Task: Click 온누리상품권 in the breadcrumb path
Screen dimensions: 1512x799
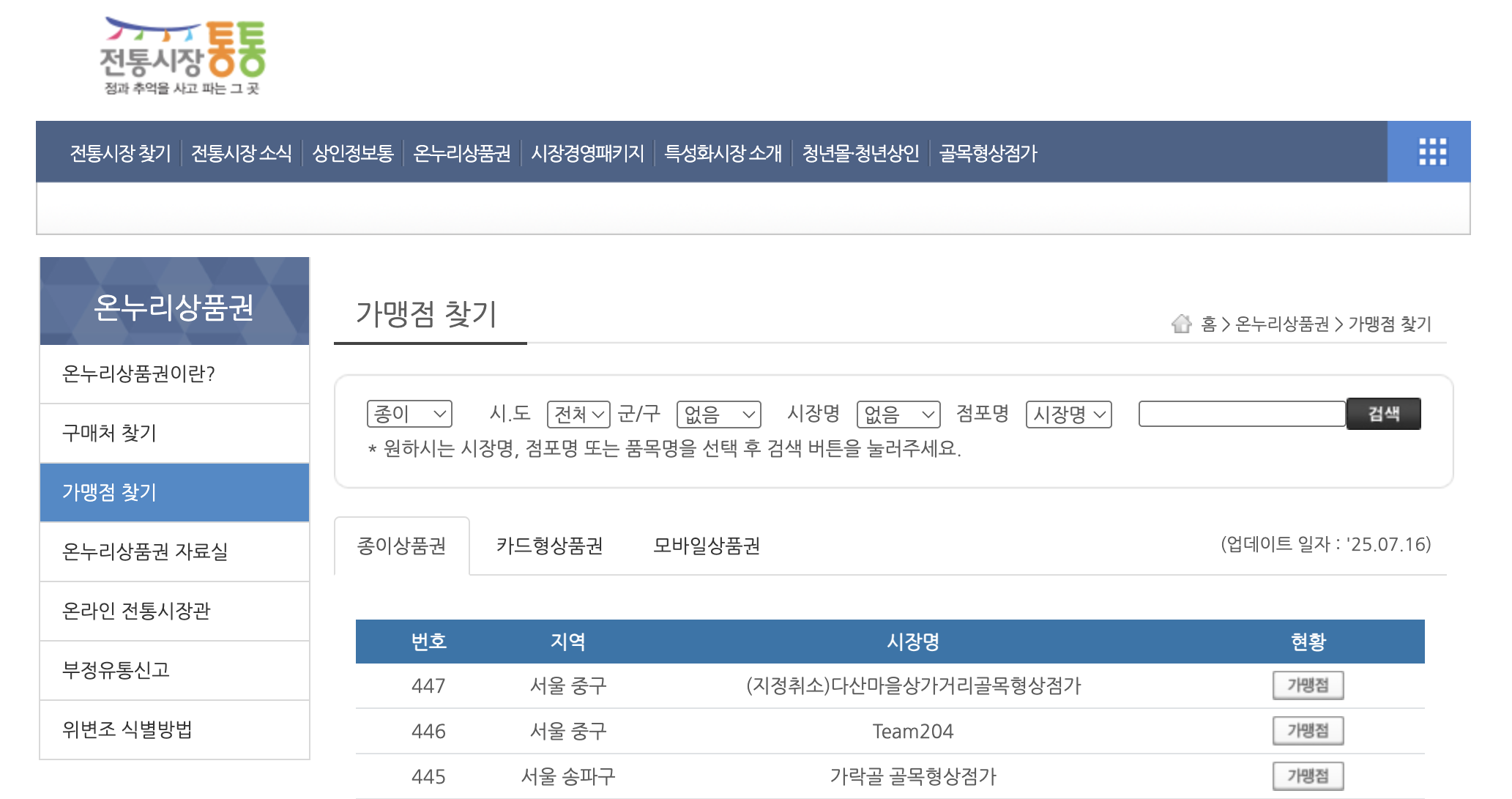Action: pyautogui.click(x=1281, y=324)
